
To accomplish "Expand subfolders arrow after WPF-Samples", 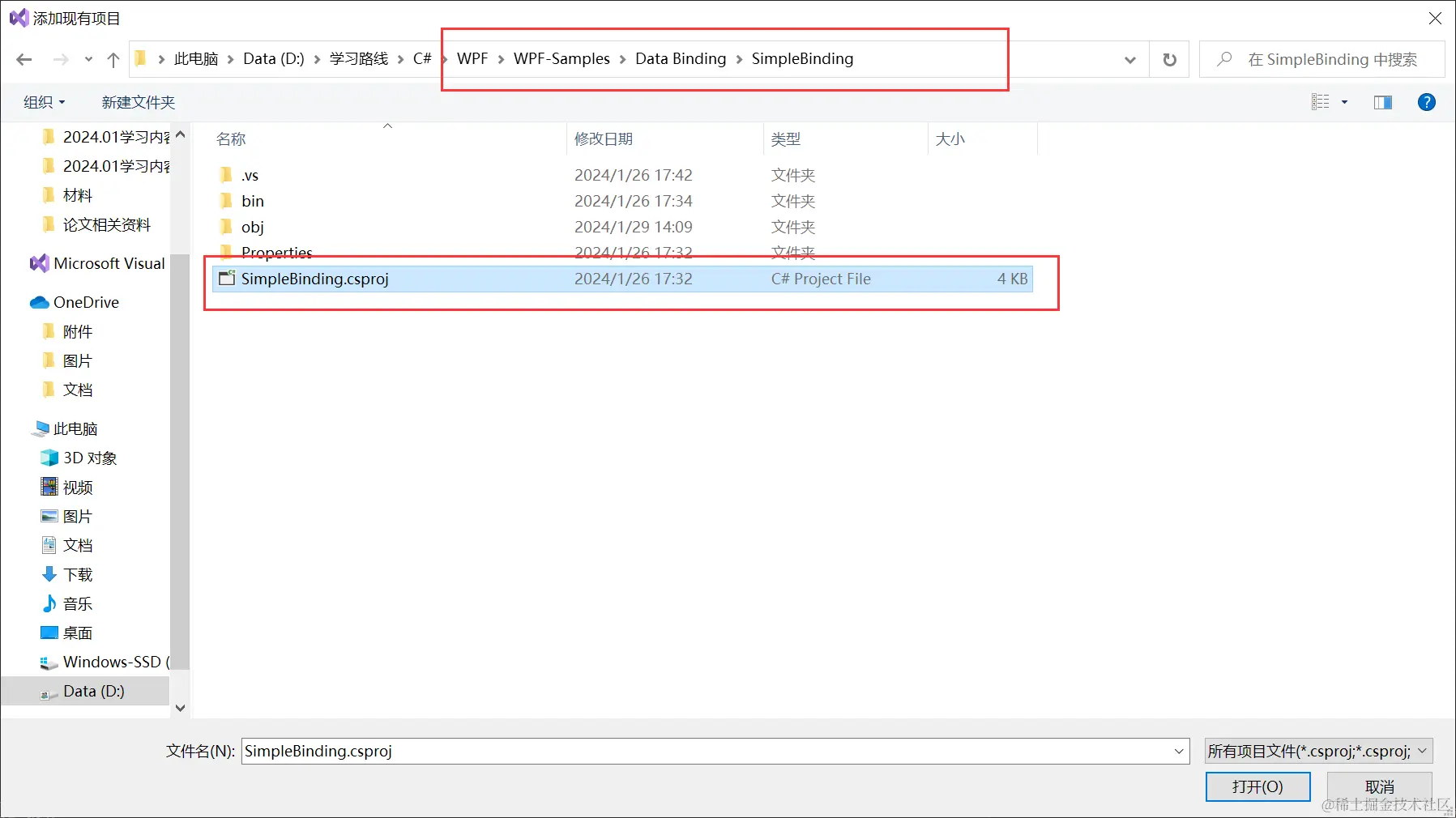I will [623, 59].
